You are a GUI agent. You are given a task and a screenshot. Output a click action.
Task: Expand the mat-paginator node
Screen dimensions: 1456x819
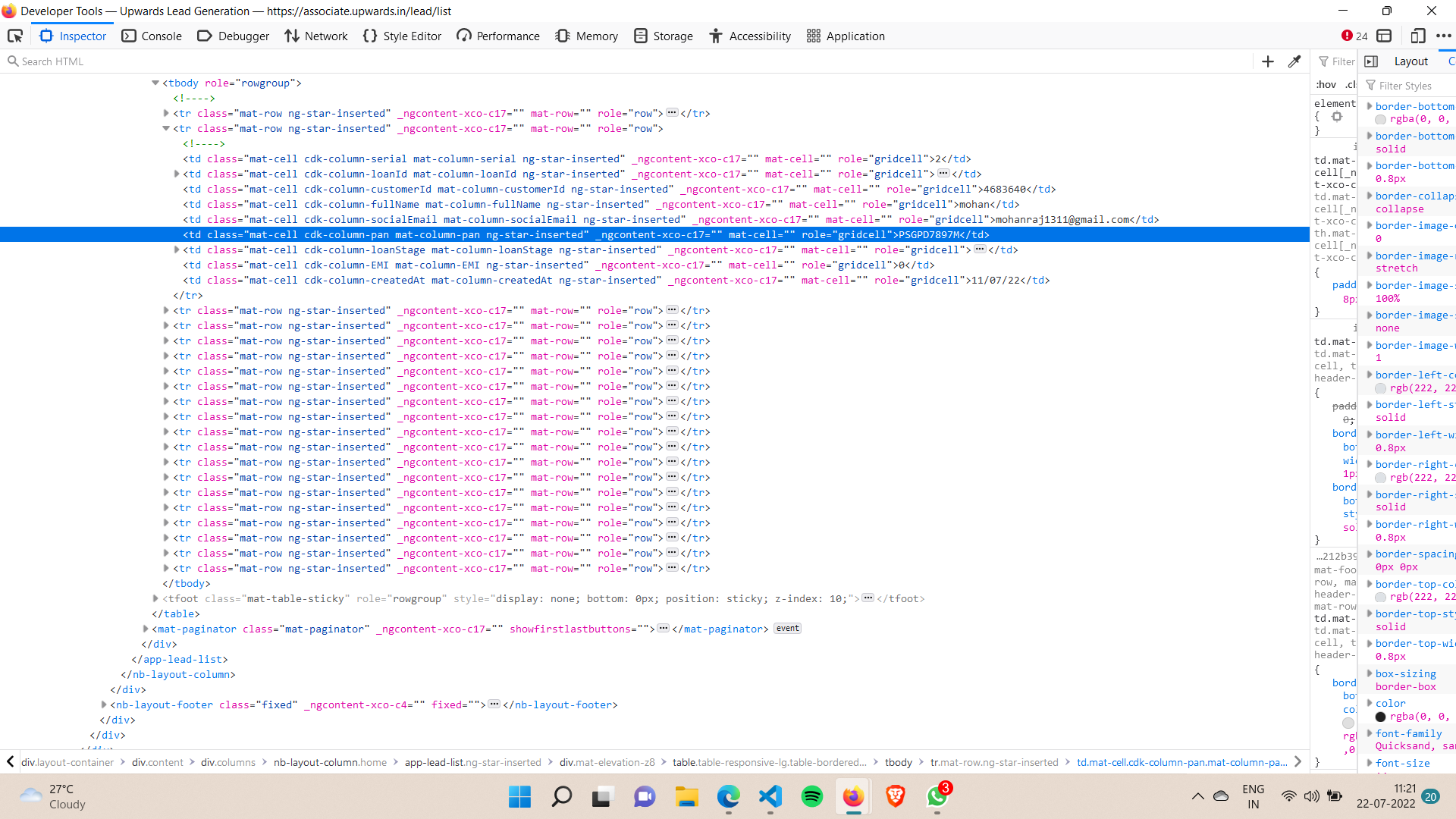146,629
